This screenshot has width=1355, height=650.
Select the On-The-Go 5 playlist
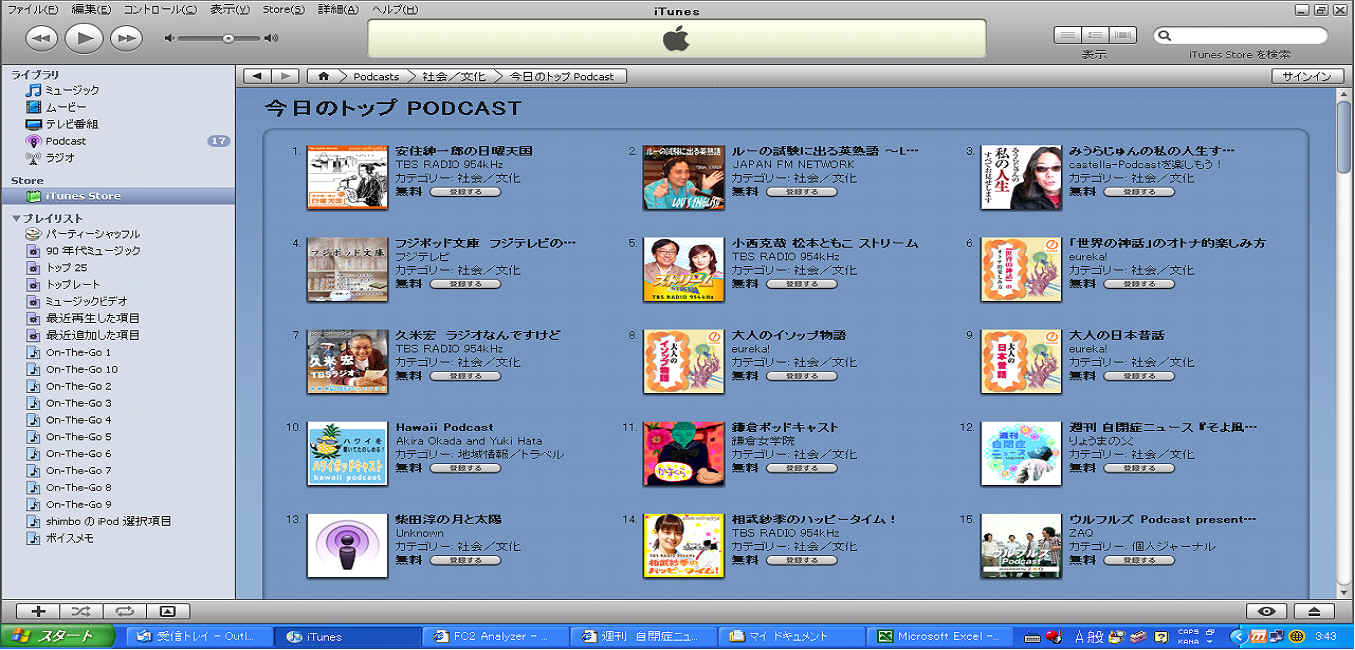[78, 437]
